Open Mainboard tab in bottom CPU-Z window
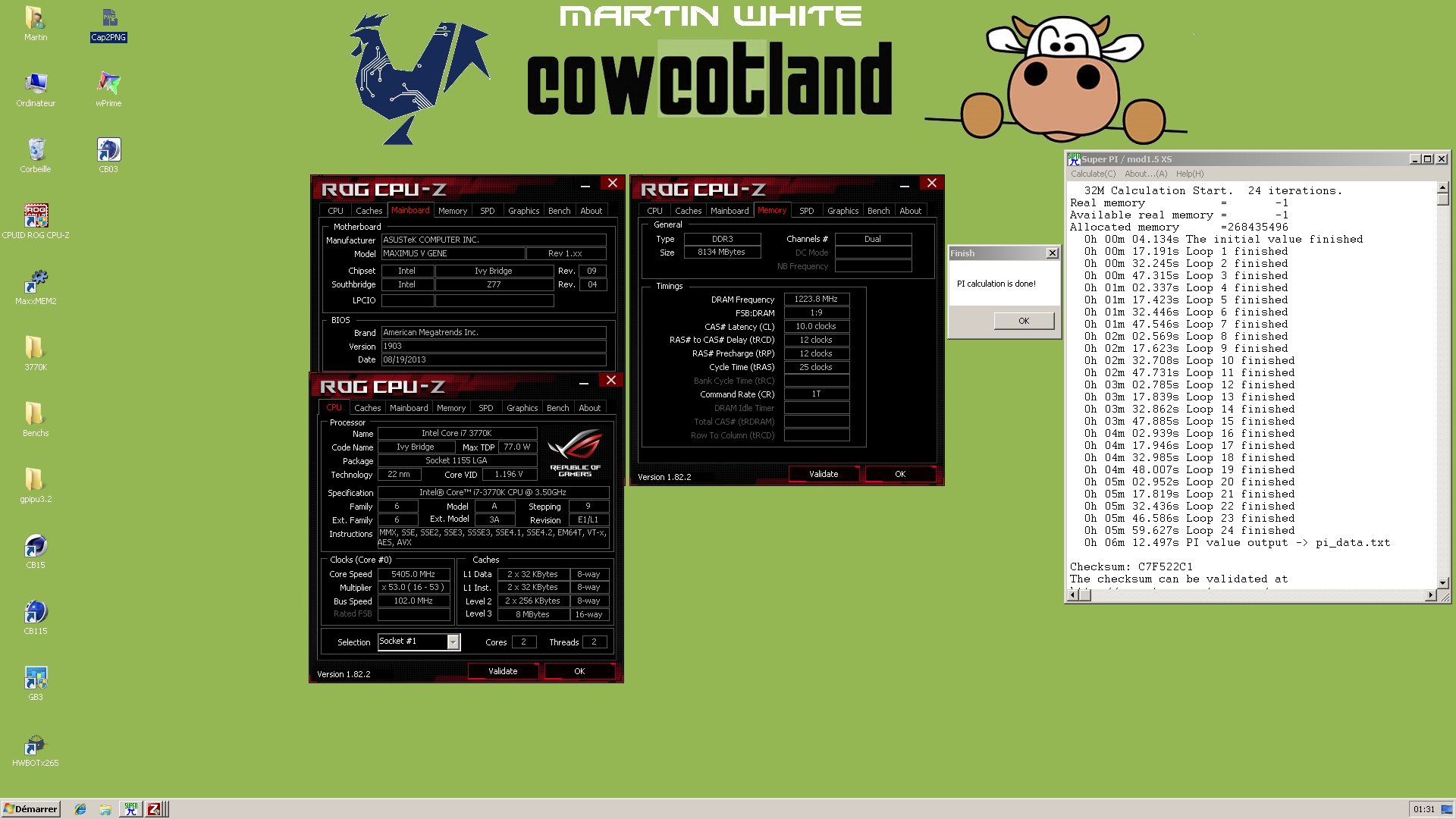The height and width of the screenshot is (819, 1456). [x=409, y=408]
